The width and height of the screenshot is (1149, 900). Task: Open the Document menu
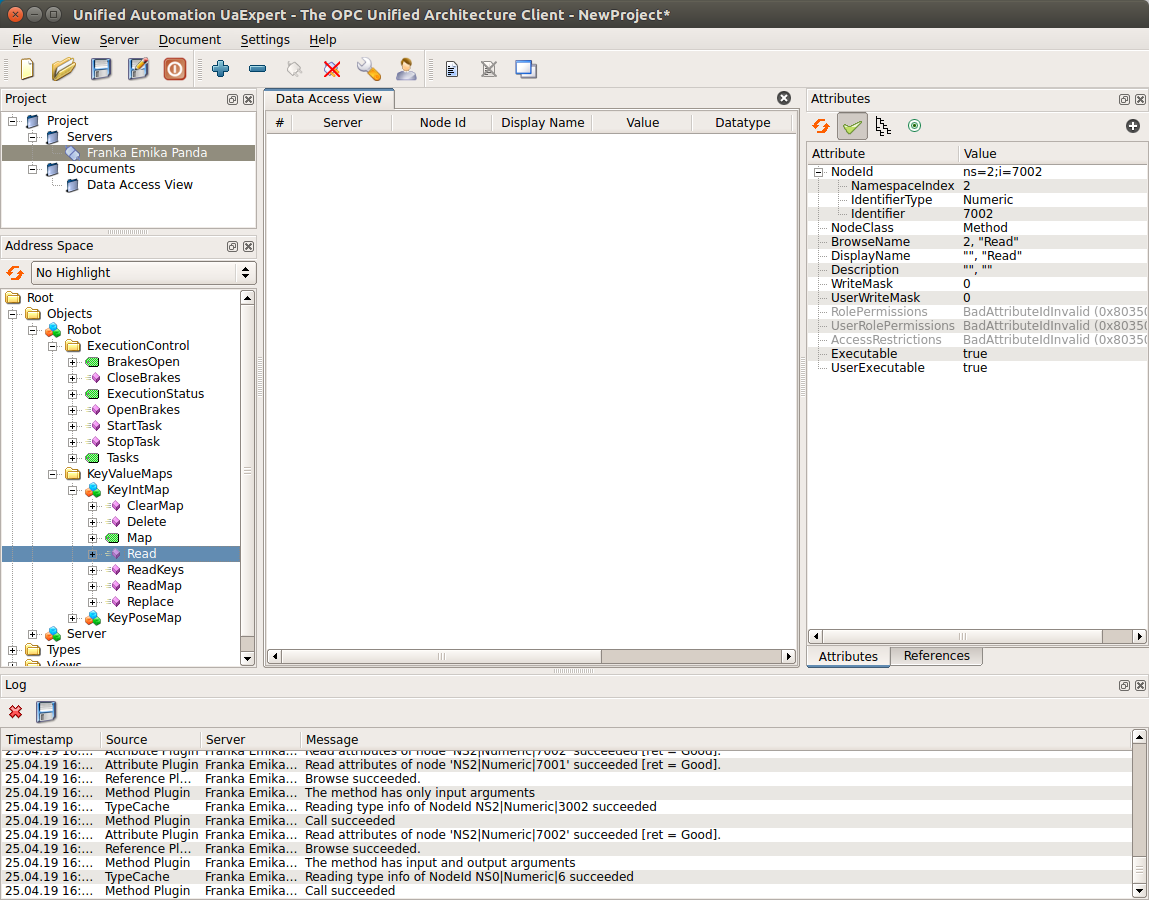189,40
